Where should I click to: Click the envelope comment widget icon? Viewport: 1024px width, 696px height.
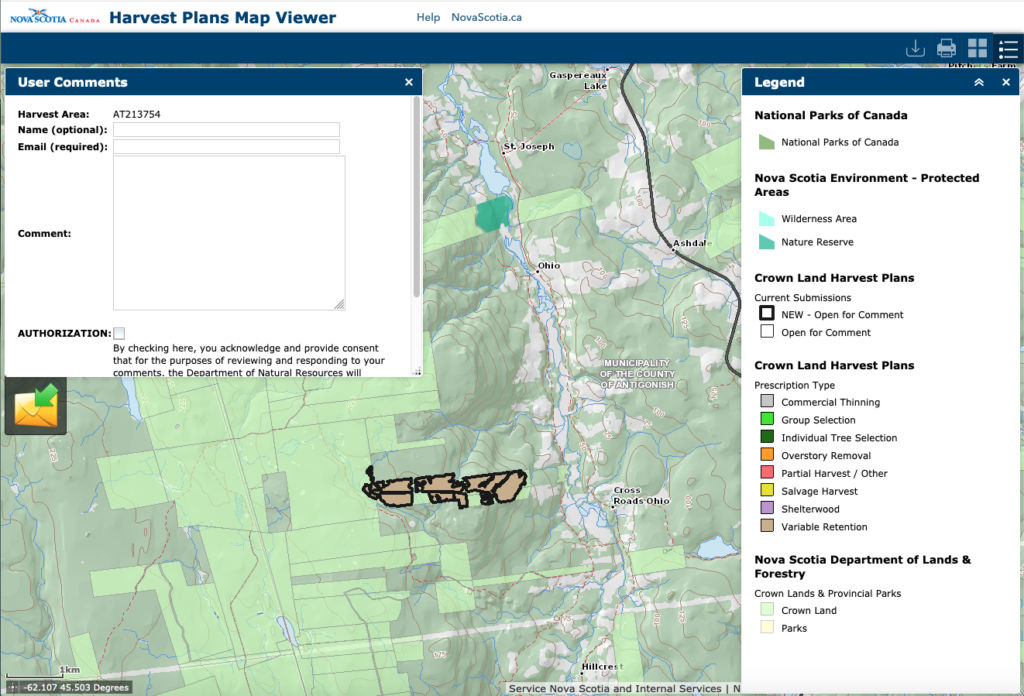[36, 406]
